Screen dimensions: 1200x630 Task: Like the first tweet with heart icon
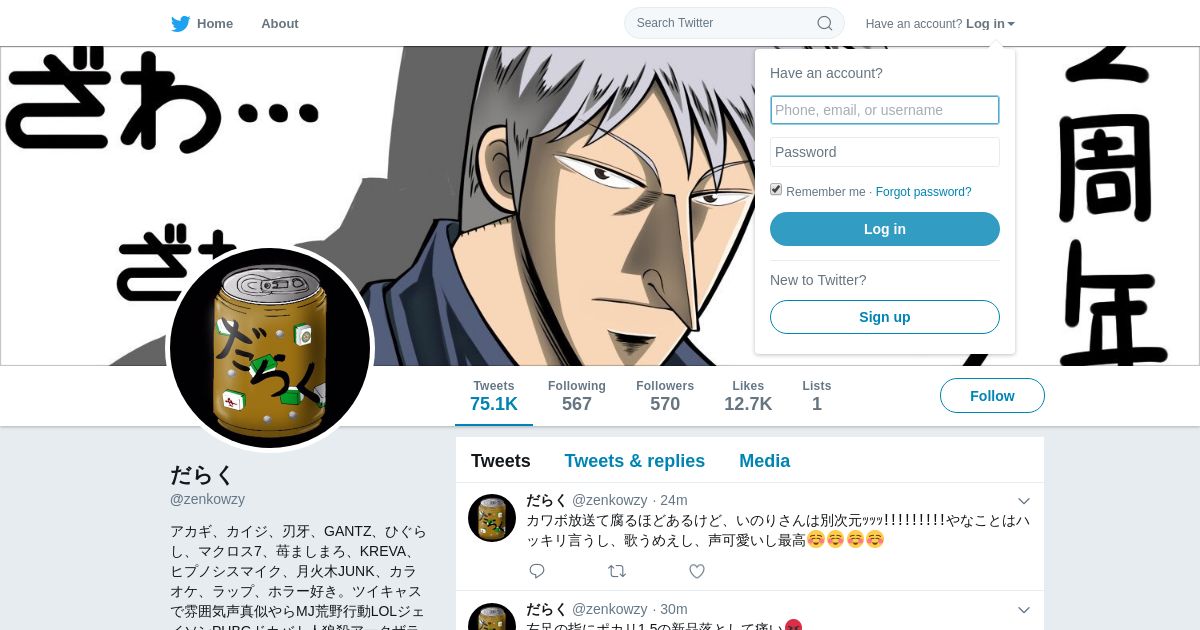697,571
